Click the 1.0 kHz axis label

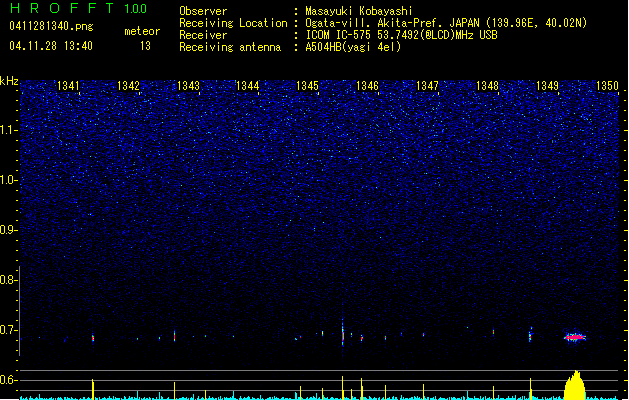coord(9,180)
